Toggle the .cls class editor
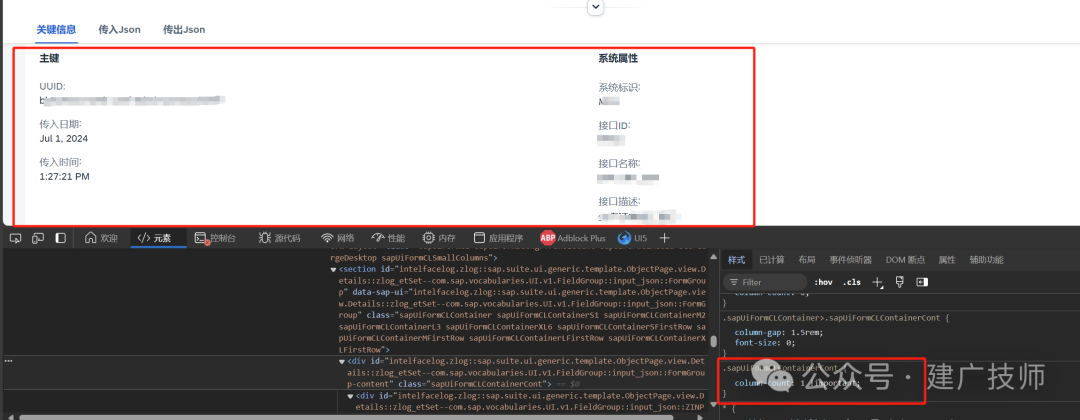Screen dimensions: 1080x420 click(853, 282)
